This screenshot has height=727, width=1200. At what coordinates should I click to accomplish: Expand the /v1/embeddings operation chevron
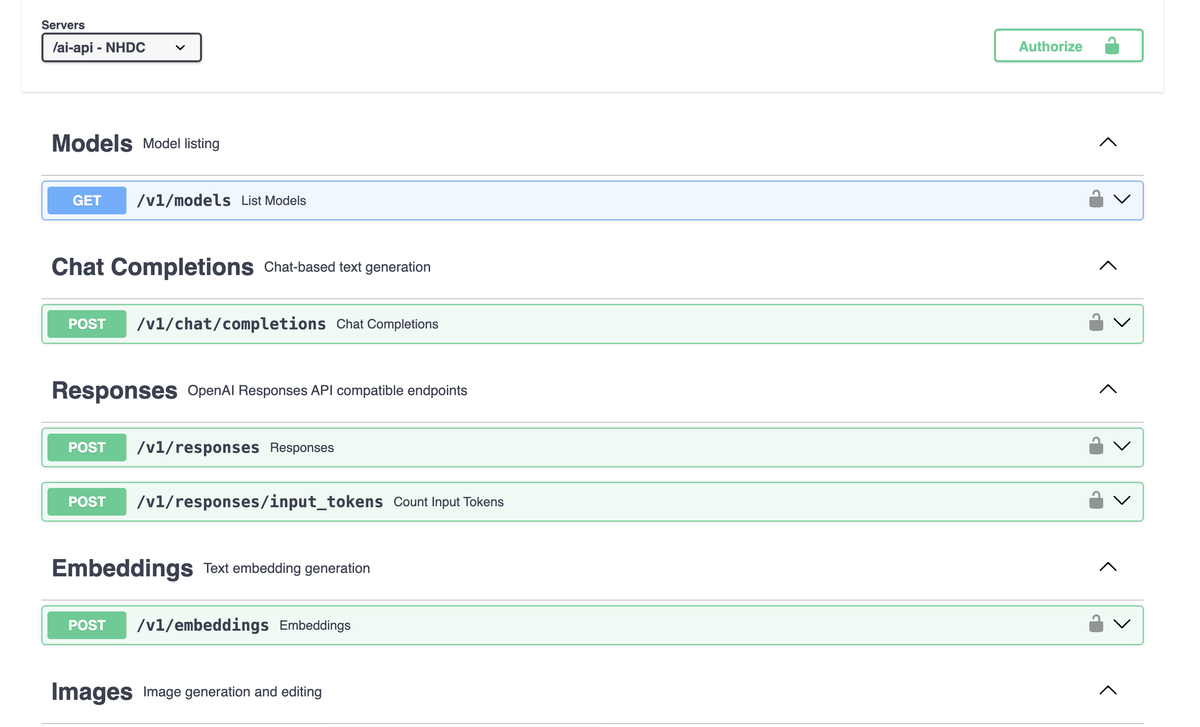click(1122, 624)
